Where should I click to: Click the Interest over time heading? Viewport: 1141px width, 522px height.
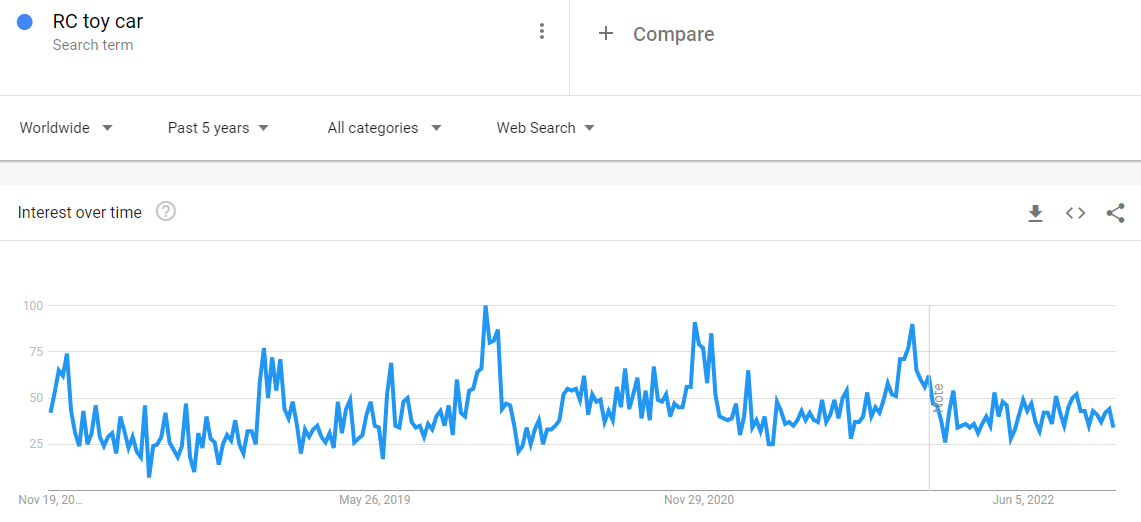click(x=80, y=212)
